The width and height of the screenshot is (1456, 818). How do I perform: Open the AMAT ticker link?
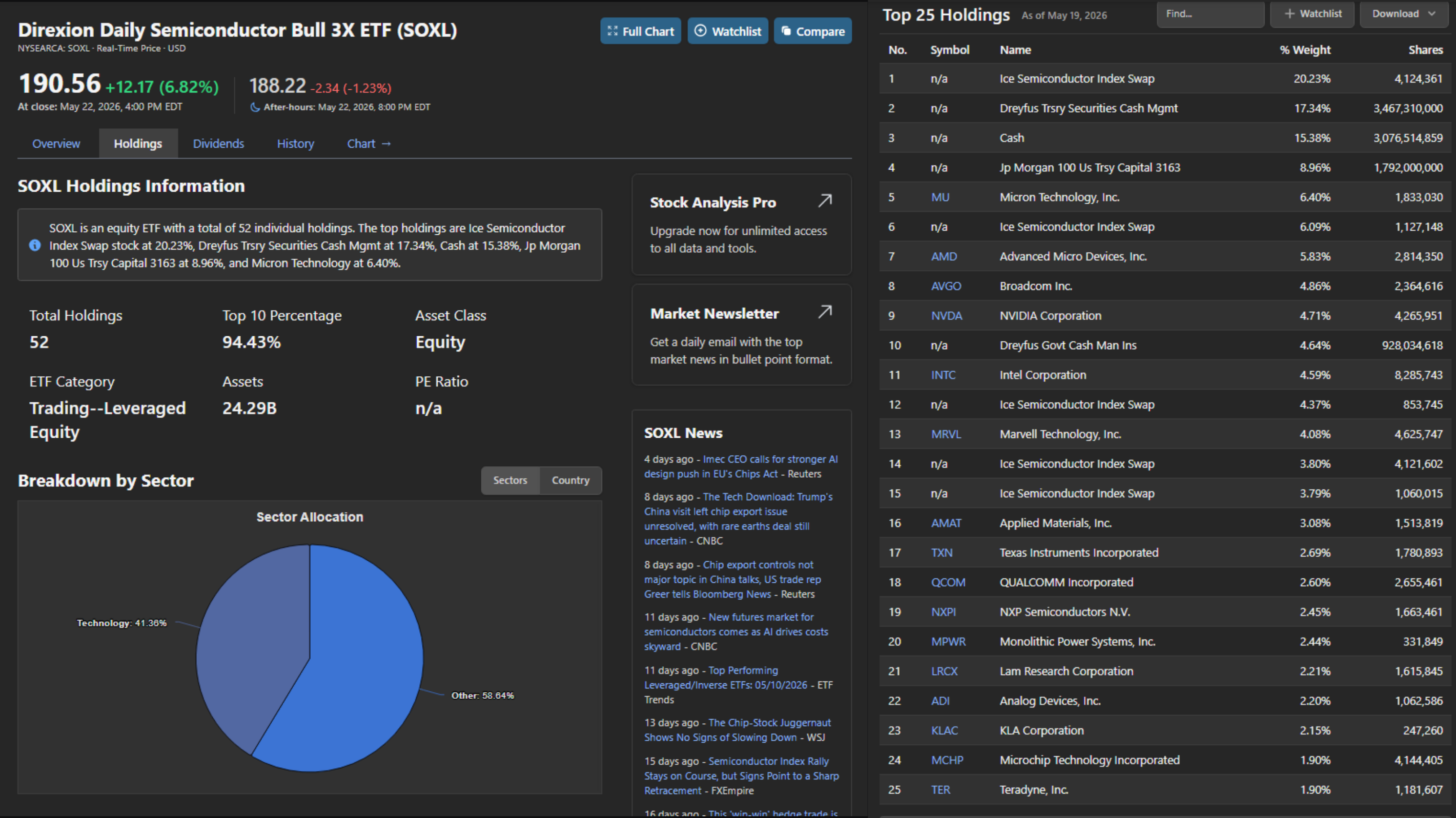tap(946, 523)
